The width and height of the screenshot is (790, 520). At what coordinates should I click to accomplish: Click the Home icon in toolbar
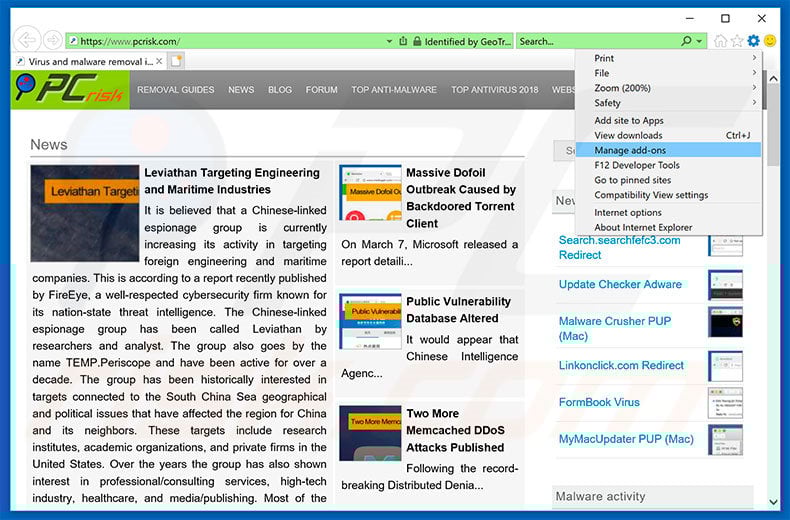point(720,41)
